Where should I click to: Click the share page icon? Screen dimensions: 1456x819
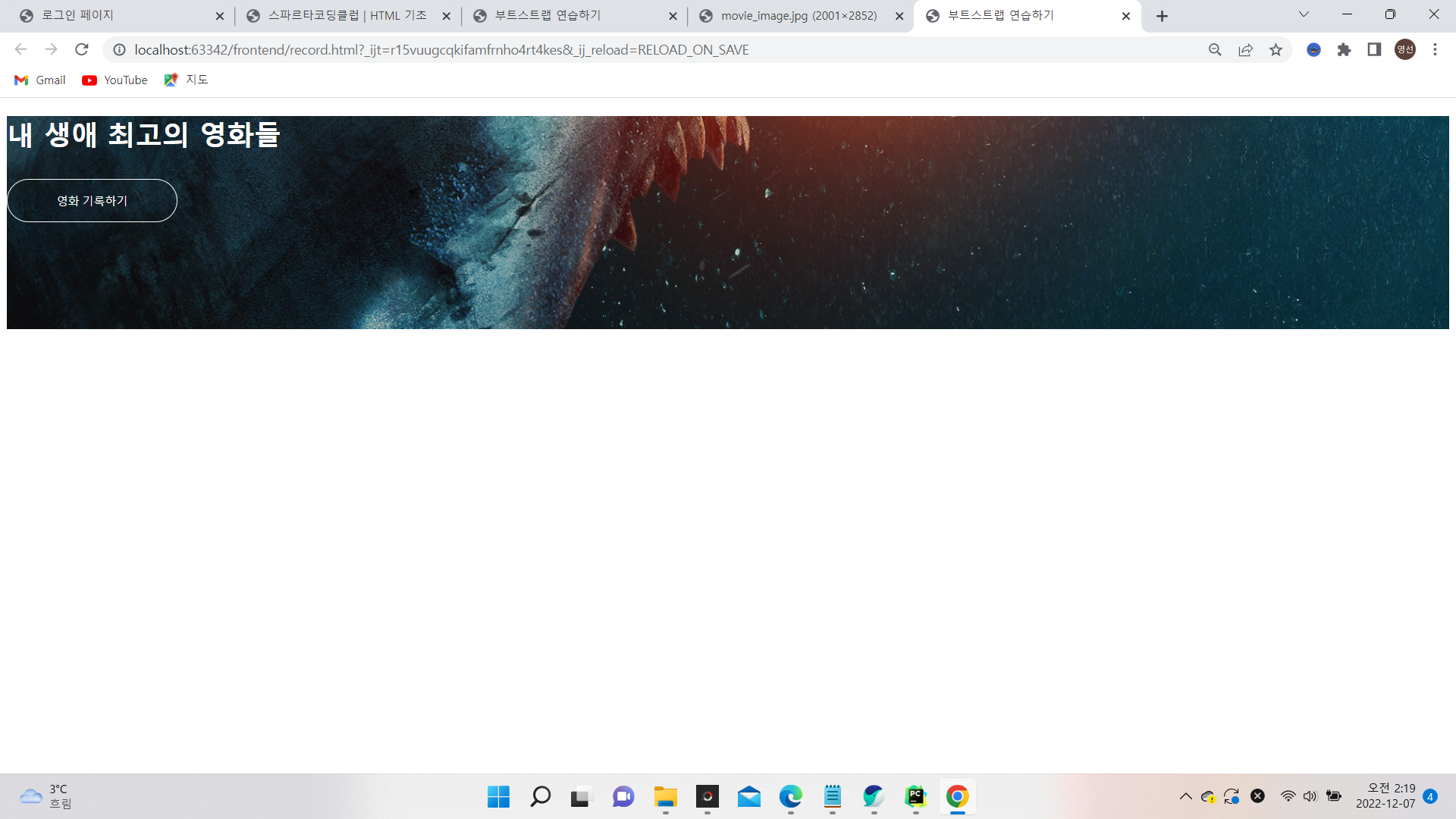tap(1245, 49)
